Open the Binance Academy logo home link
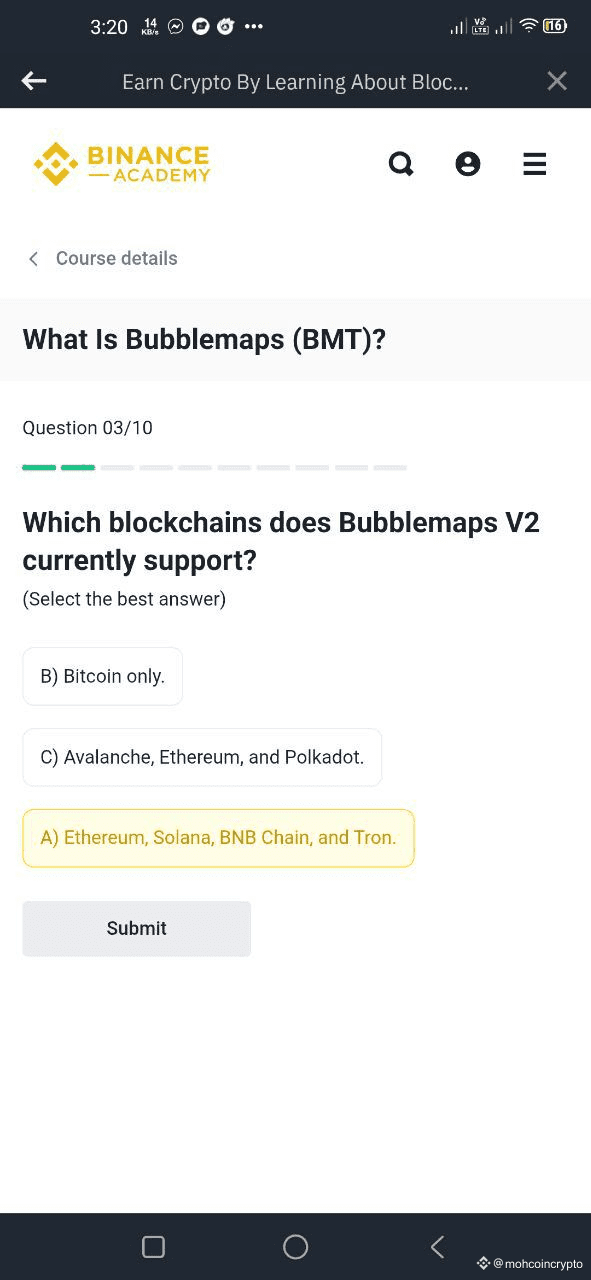 (x=122, y=164)
